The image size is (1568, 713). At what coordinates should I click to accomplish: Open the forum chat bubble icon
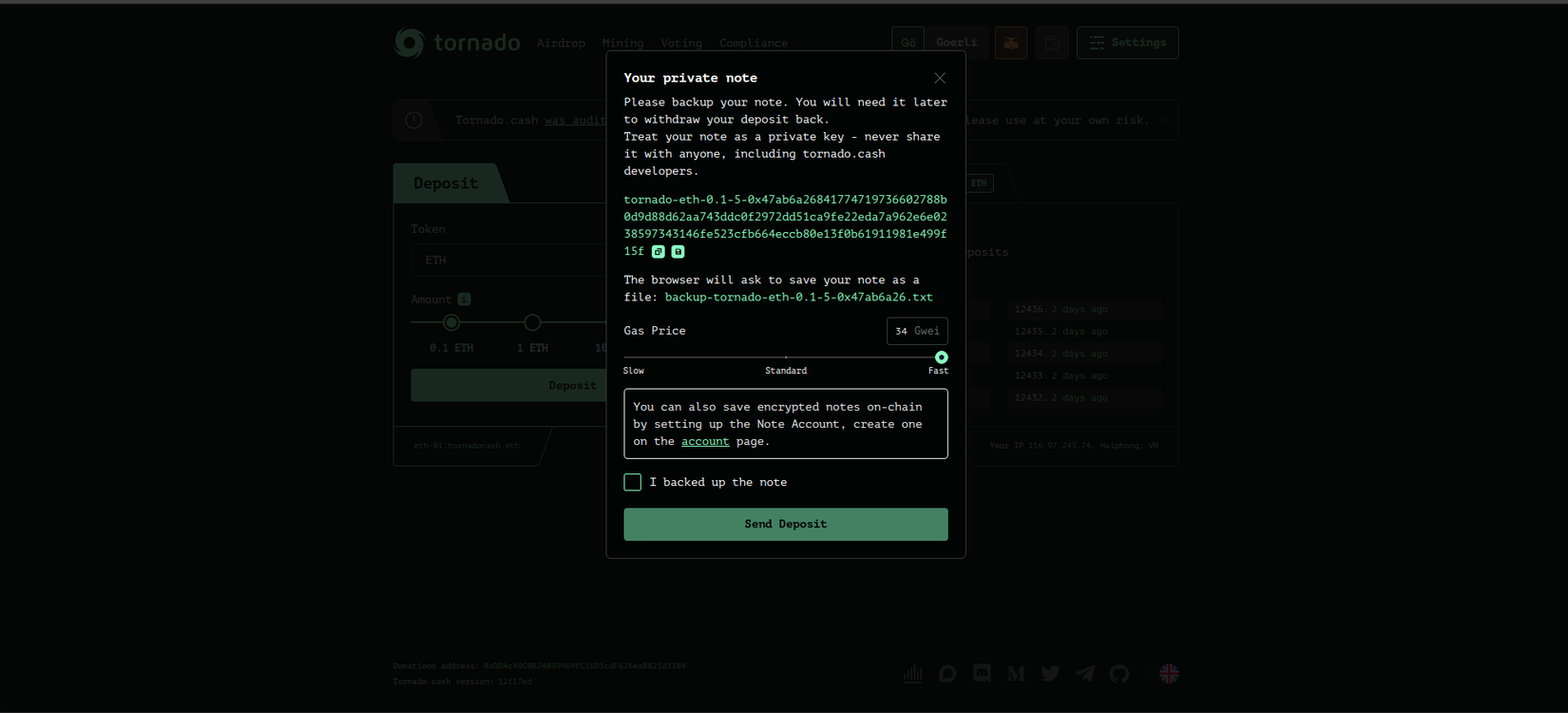coord(947,674)
